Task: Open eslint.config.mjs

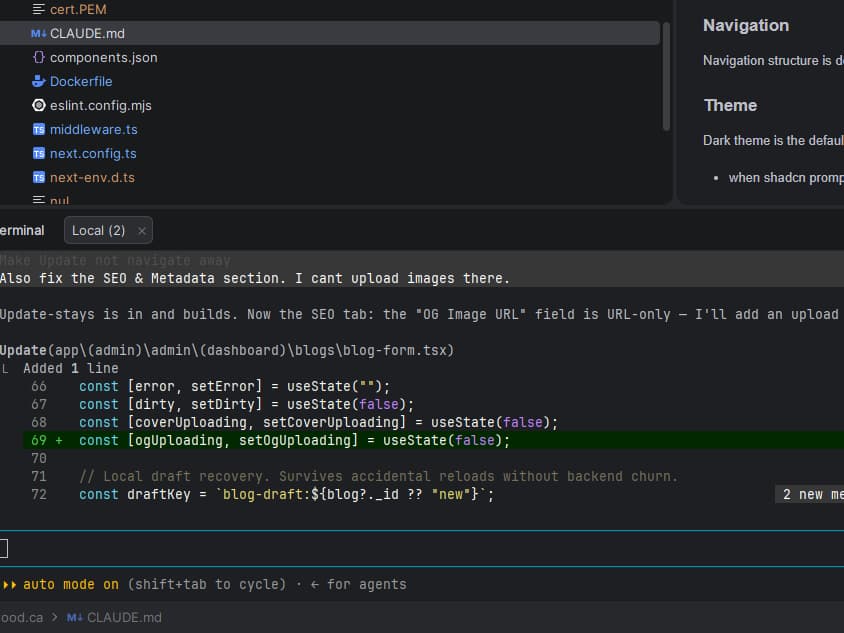Action: pos(101,106)
